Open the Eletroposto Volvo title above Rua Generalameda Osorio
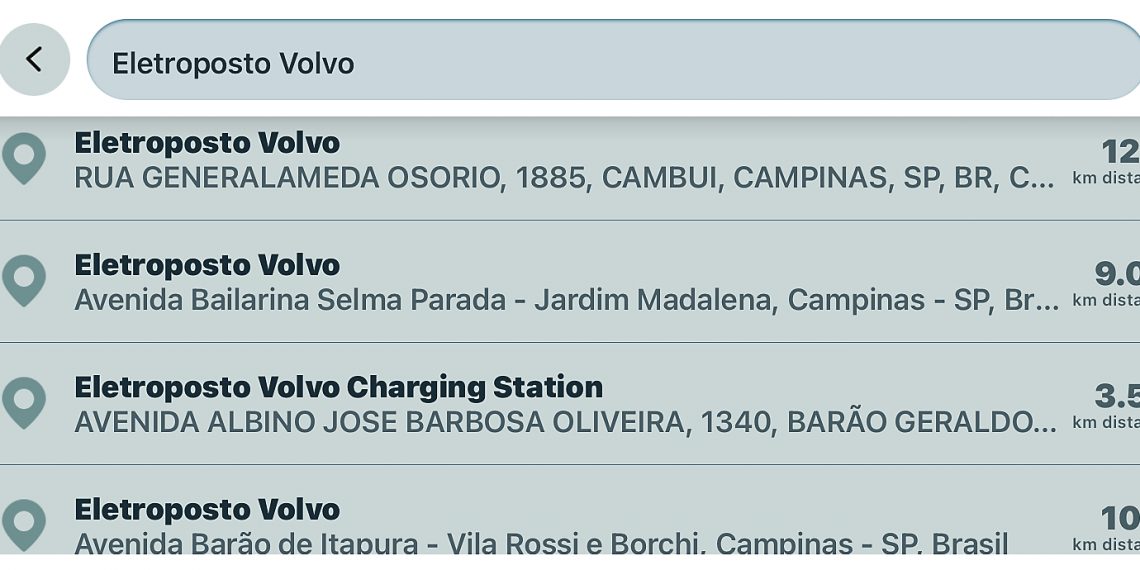This screenshot has width=1140, height=570. click(x=207, y=143)
